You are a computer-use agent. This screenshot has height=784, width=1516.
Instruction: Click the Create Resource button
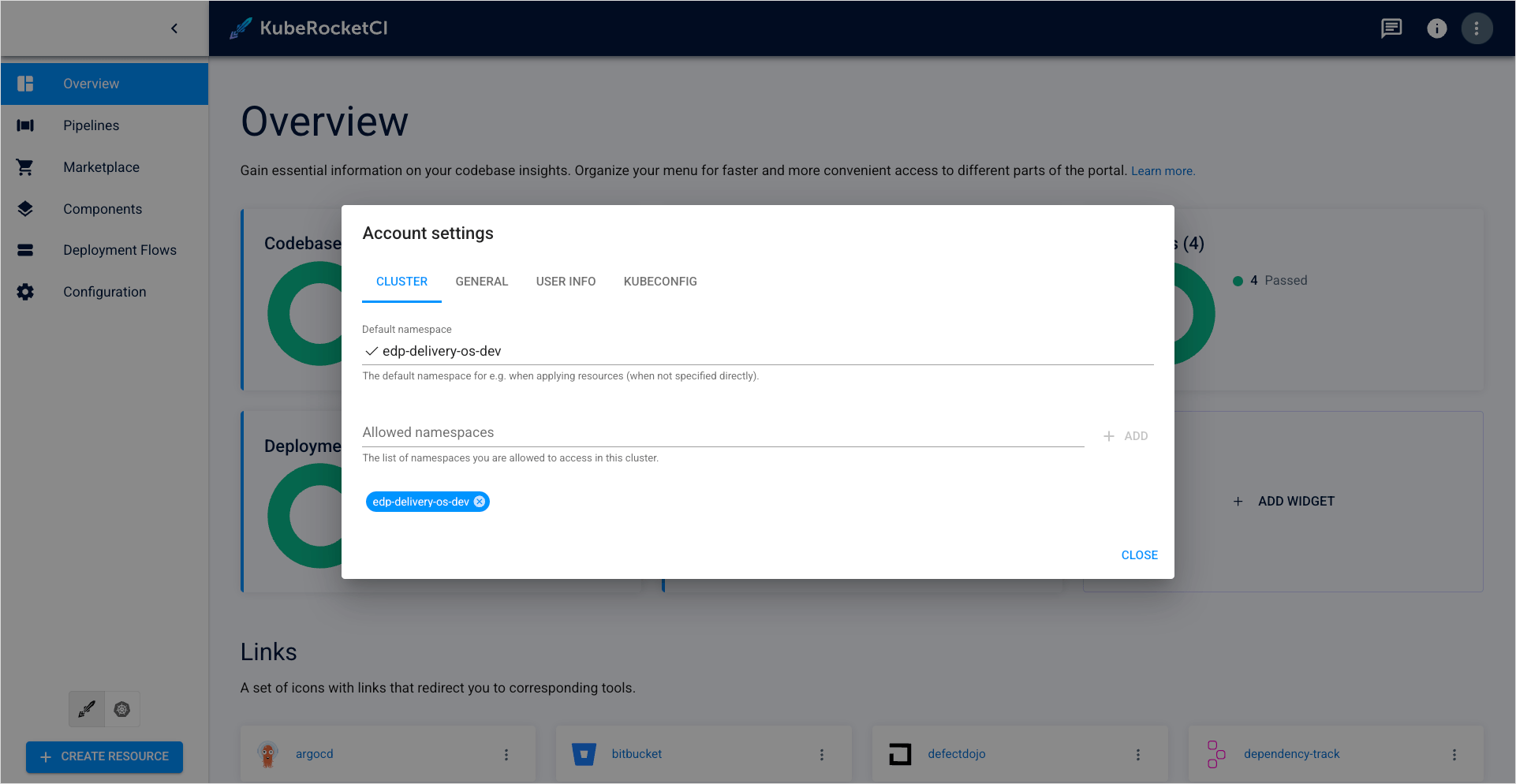(104, 756)
